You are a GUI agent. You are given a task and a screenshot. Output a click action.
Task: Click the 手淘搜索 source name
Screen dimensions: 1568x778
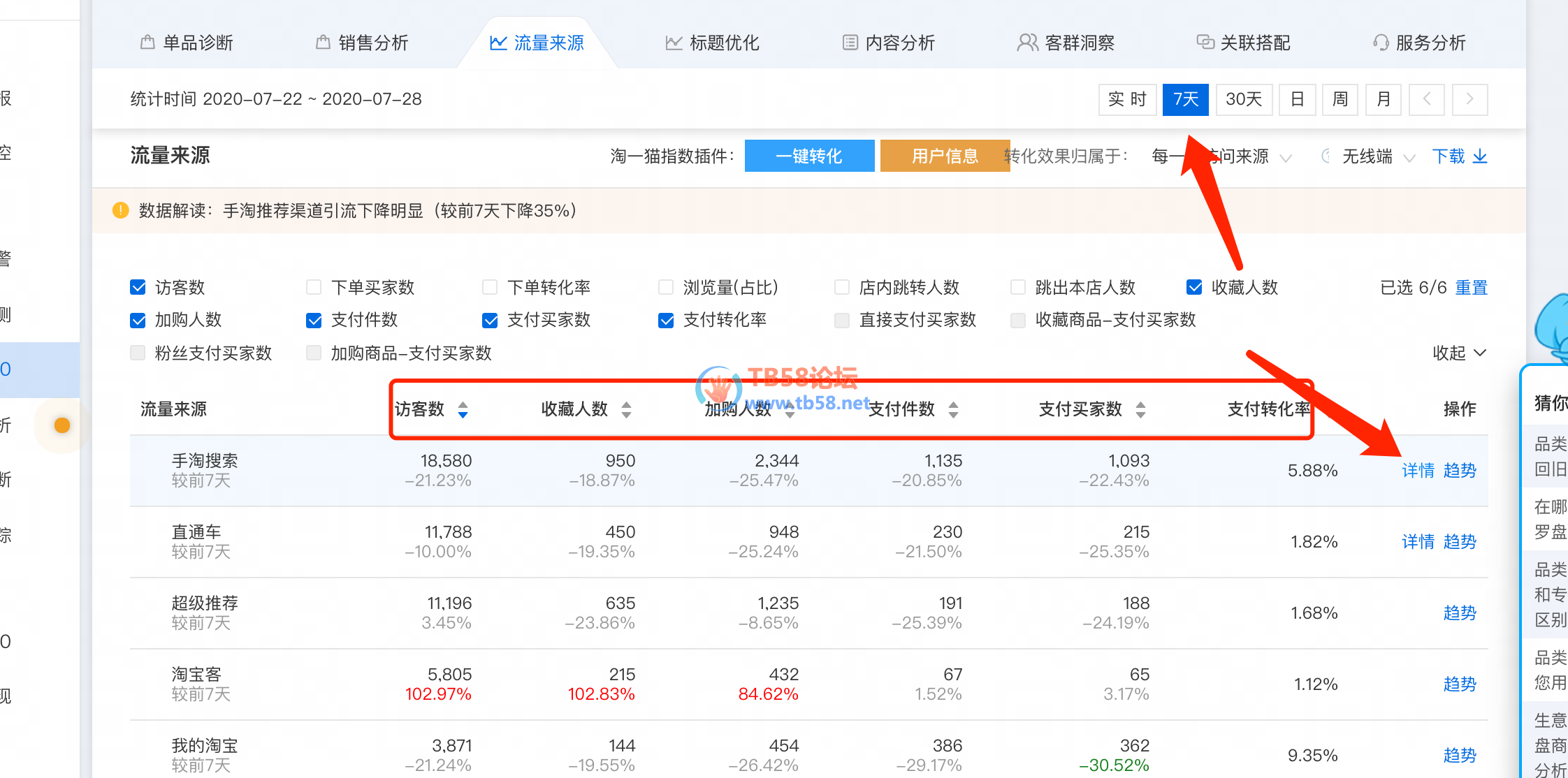tap(205, 461)
